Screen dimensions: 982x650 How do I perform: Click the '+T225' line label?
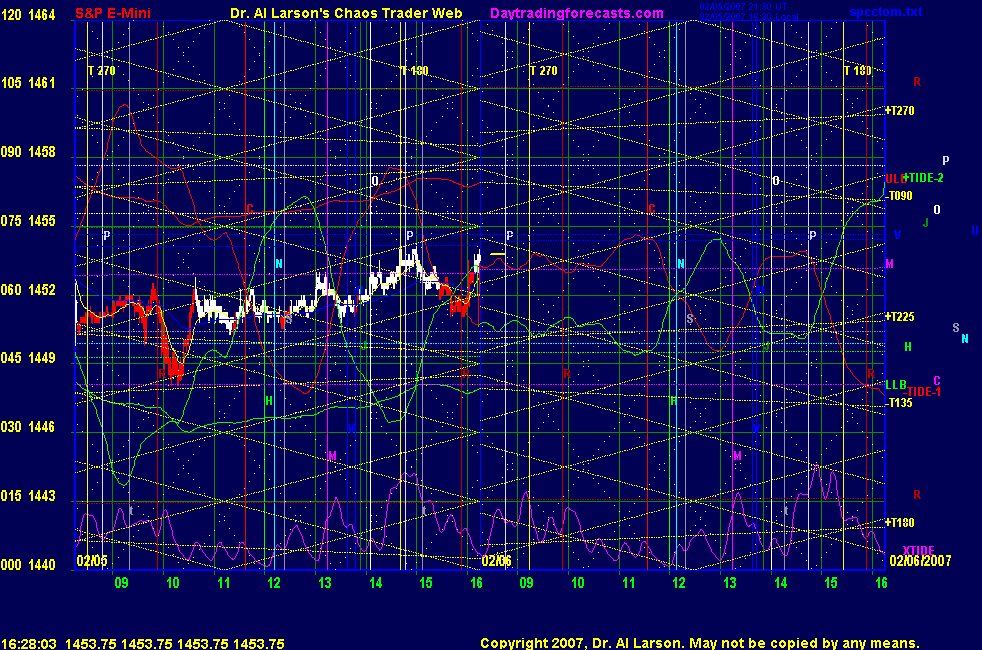point(900,317)
